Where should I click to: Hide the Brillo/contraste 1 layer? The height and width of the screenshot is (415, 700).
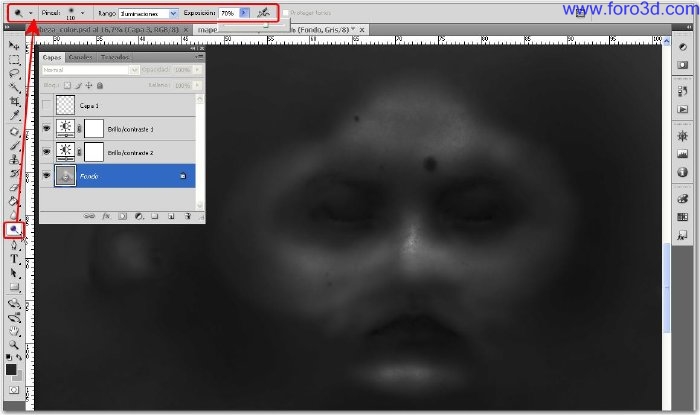point(46,129)
